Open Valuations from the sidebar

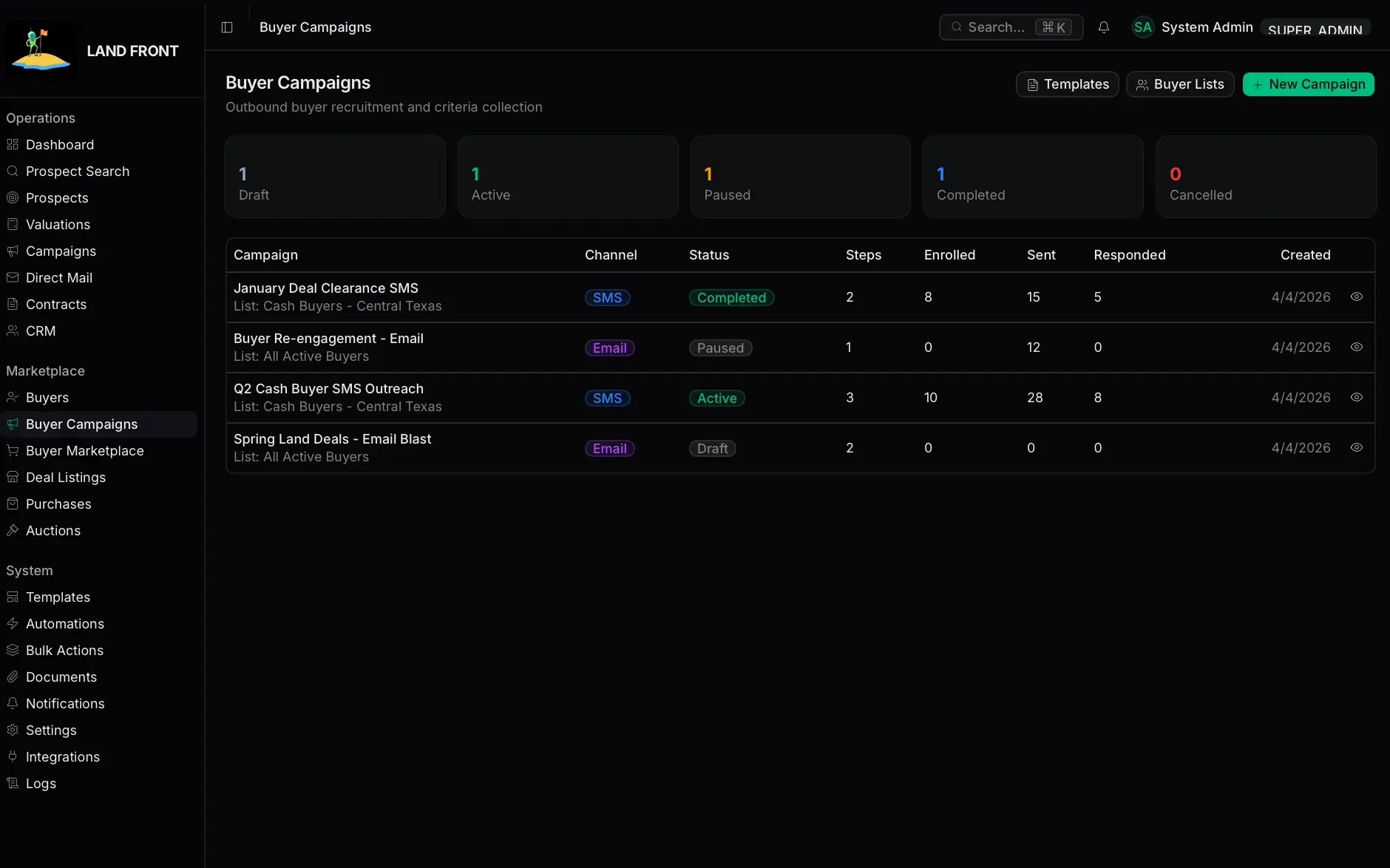coord(98,225)
